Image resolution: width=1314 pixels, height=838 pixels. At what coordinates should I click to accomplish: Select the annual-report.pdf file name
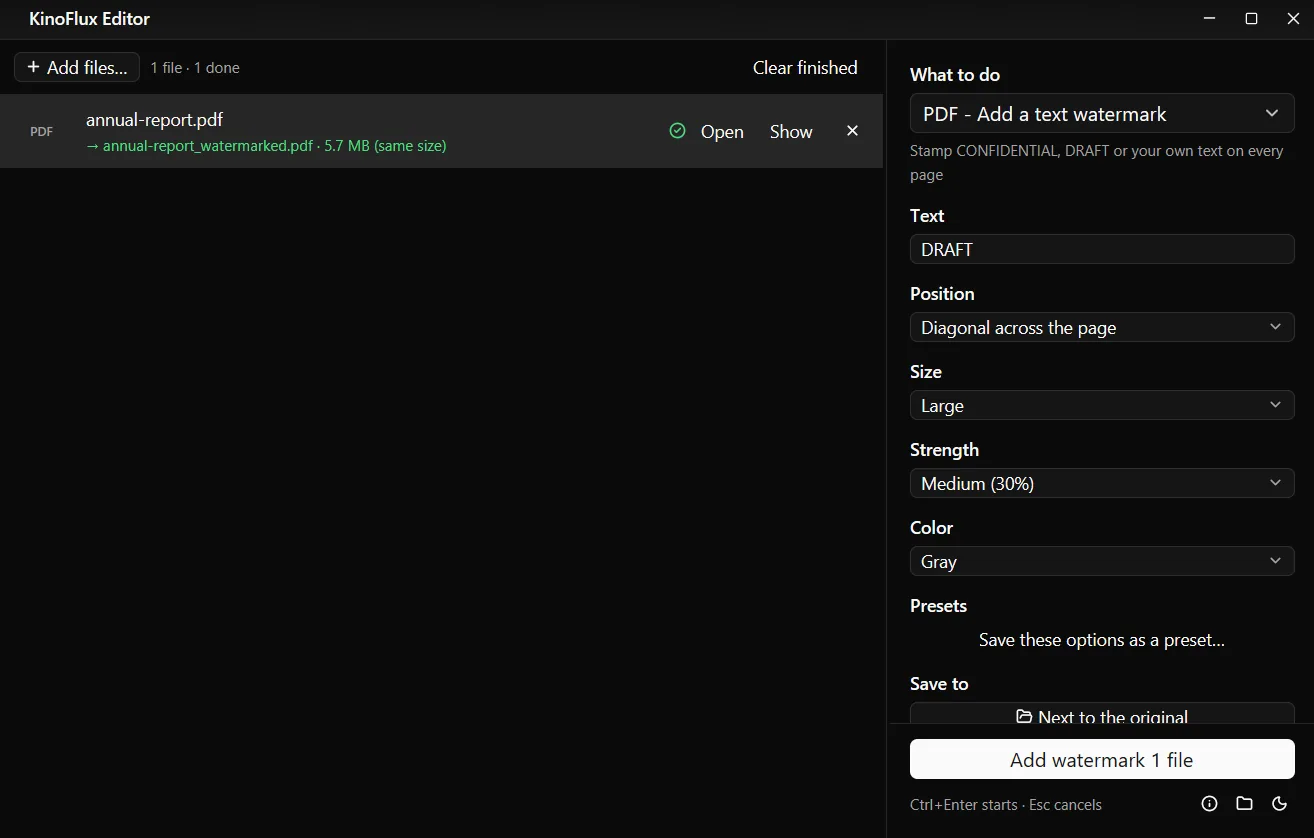(154, 120)
